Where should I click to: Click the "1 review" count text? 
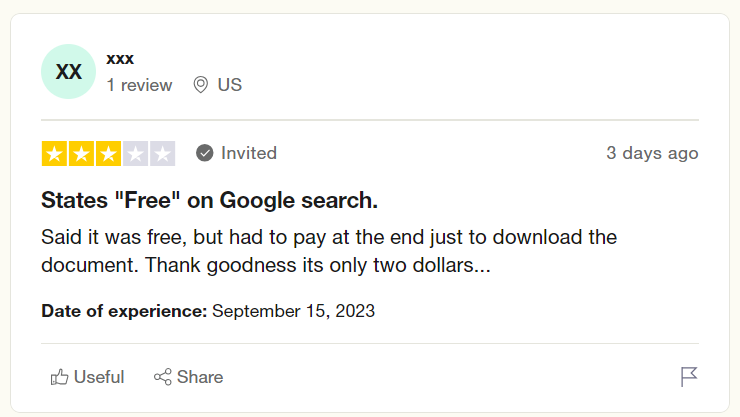[x=139, y=85]
